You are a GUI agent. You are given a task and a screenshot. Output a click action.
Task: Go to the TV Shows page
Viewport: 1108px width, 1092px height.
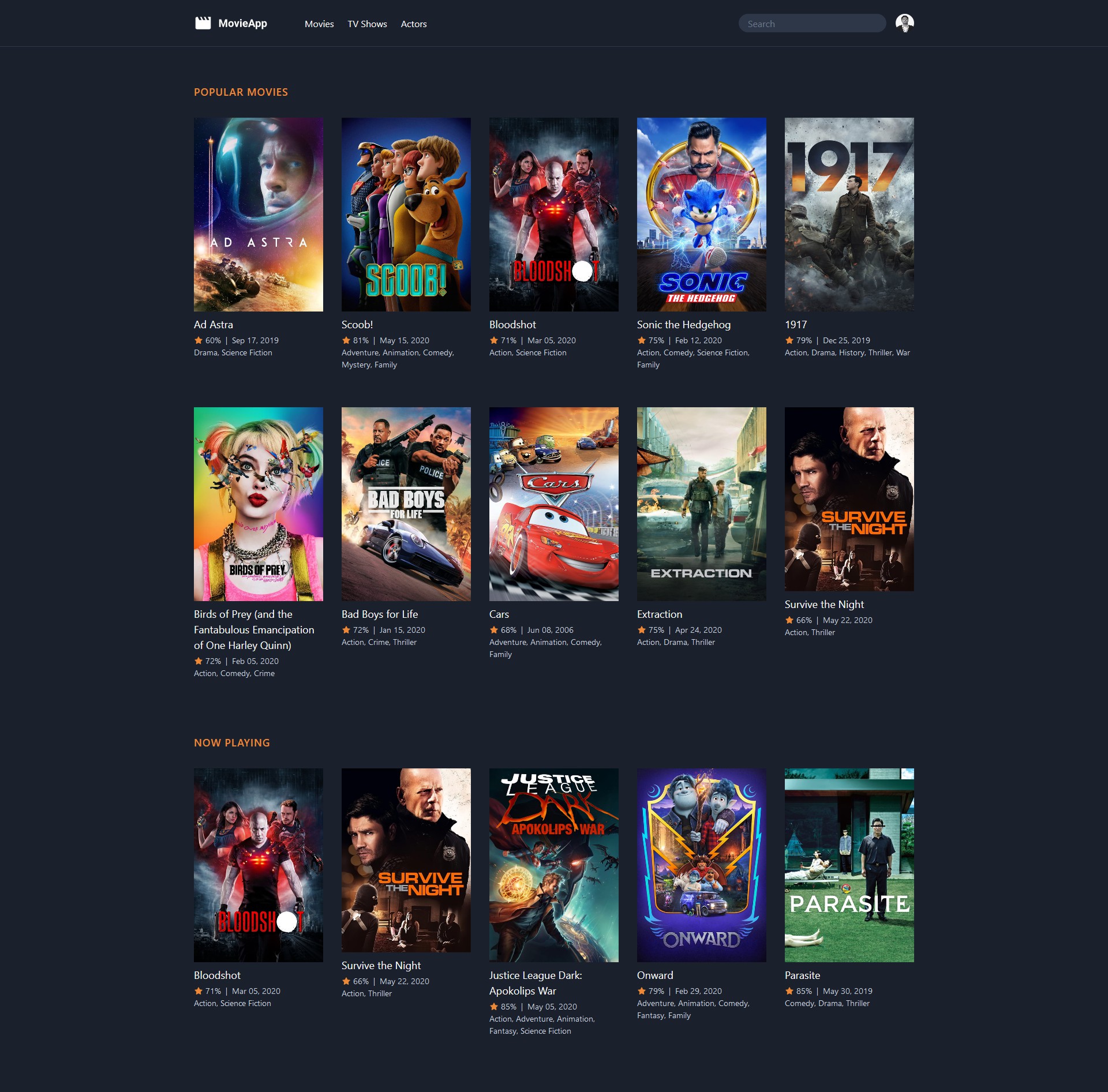(x=367, y=24)
